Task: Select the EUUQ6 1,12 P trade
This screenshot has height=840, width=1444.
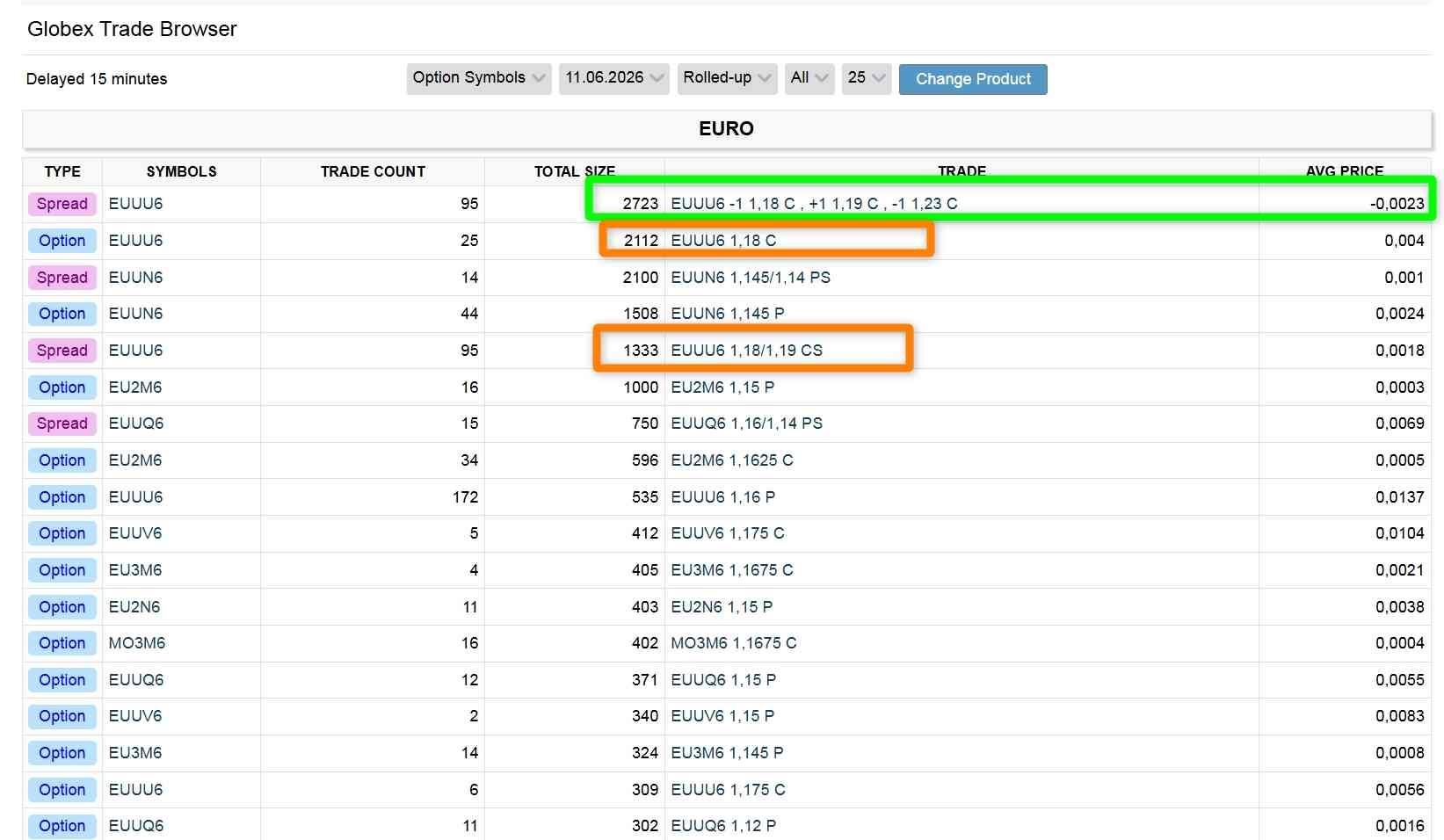Action: [x=723, y=826]
